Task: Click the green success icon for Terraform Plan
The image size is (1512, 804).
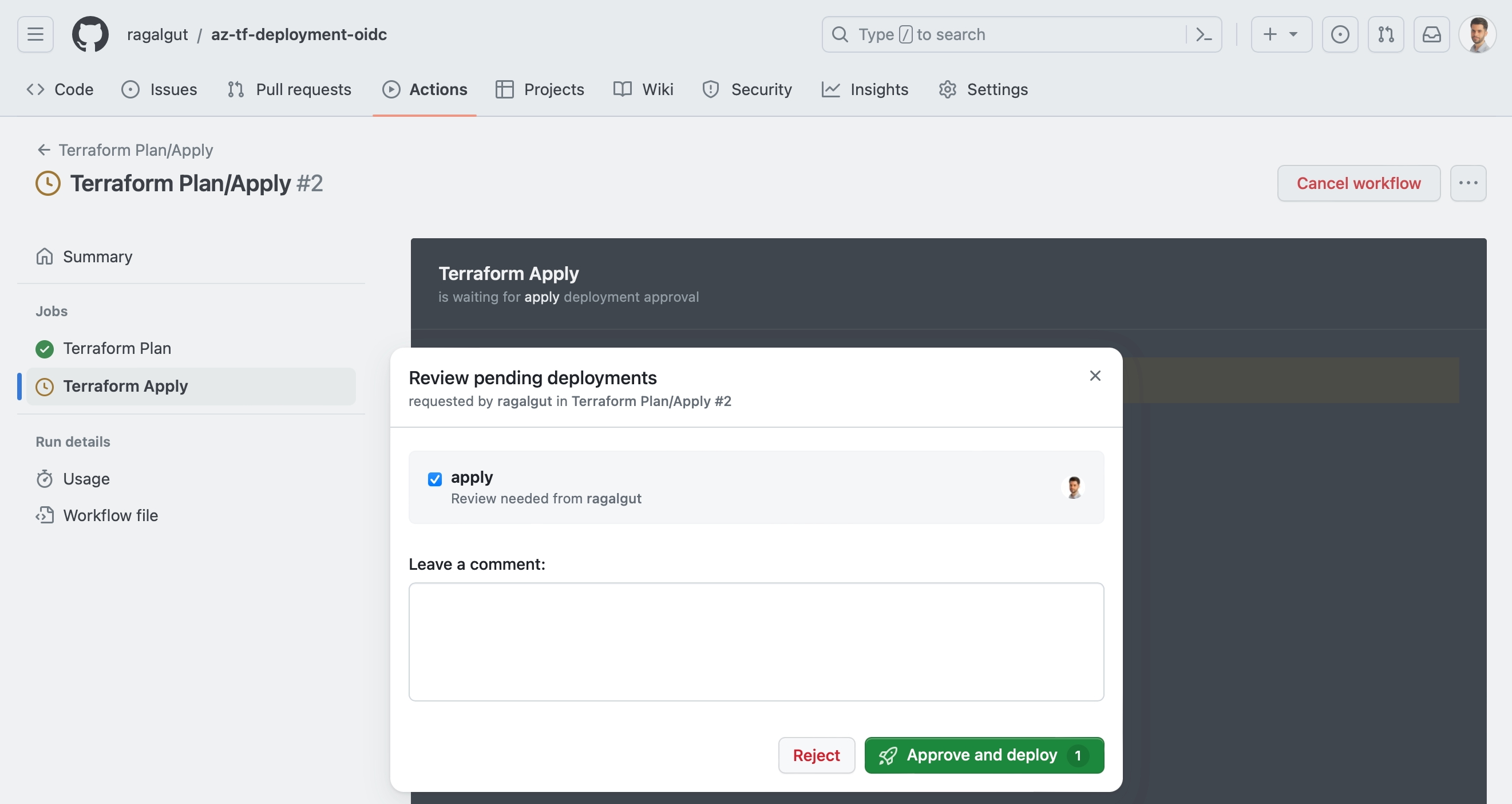Action: pos(45,349)
